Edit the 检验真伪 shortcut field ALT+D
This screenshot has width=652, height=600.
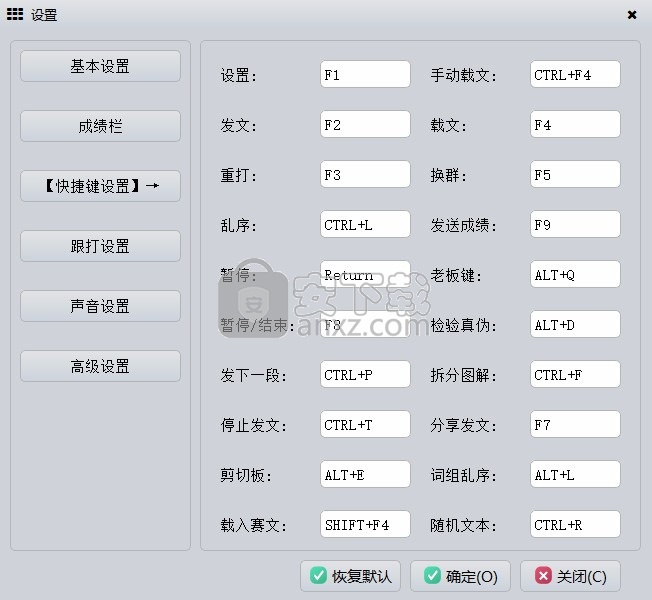(575, 324)
